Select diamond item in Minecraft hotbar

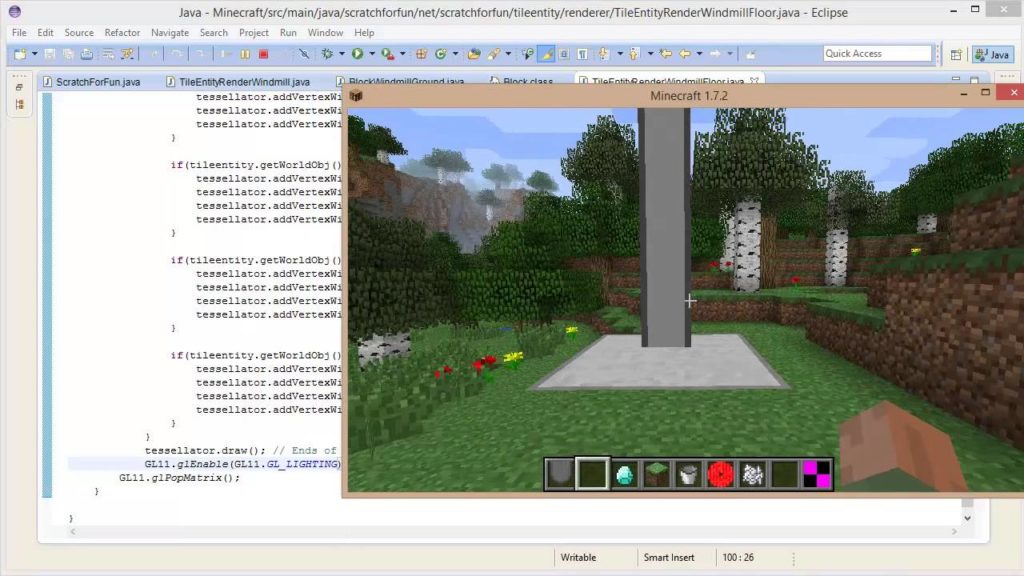coord(624,475)
